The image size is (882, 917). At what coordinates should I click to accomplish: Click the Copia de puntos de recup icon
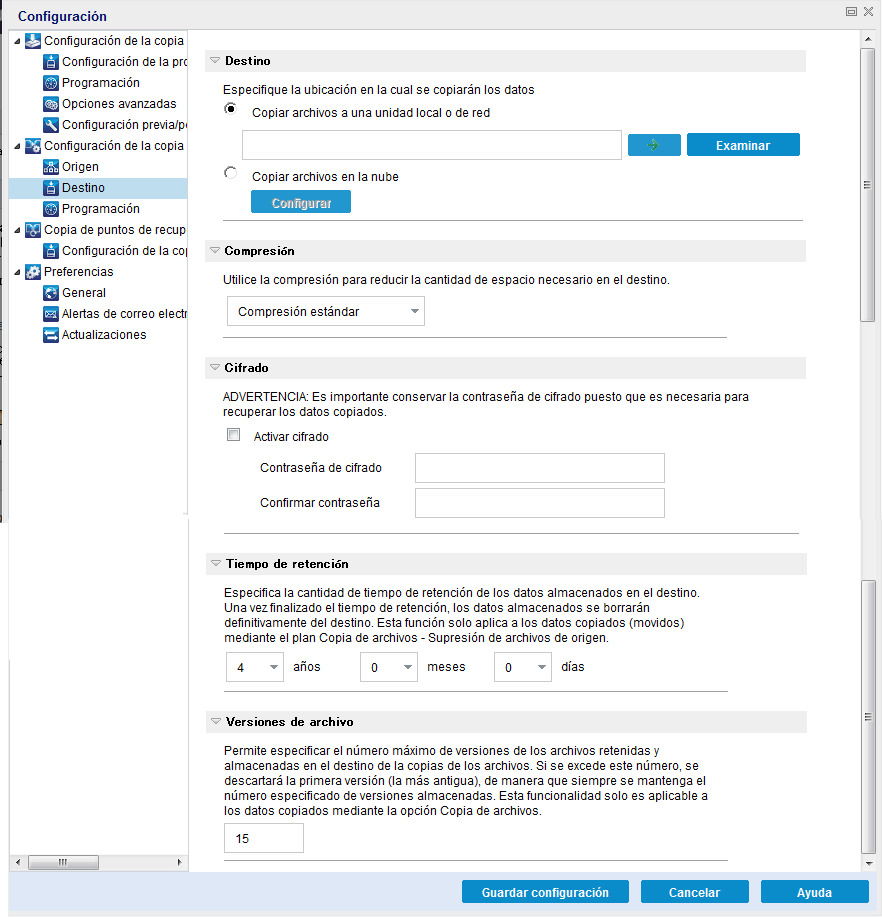pos(33,230)
